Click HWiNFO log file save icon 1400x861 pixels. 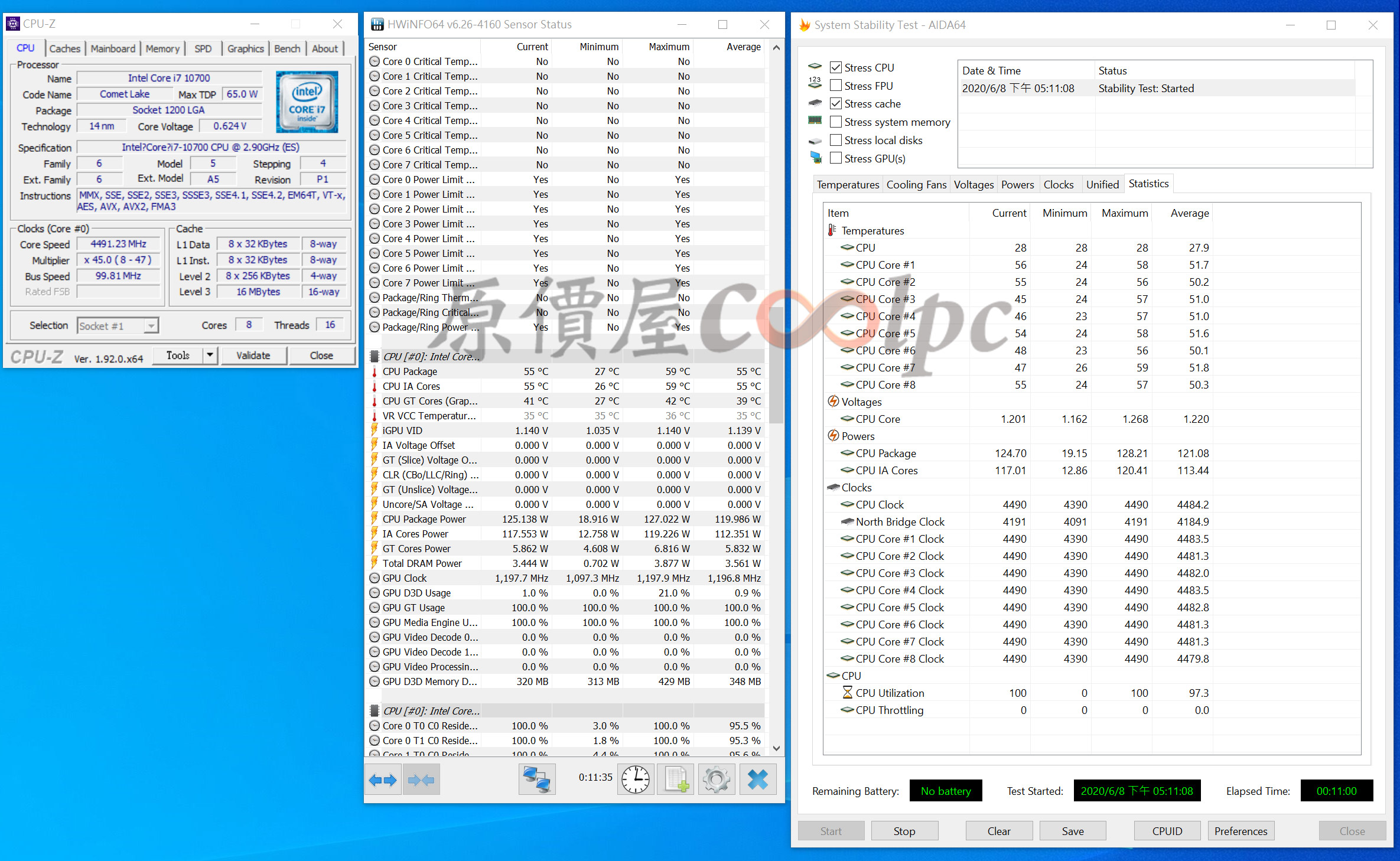point(676,780)
